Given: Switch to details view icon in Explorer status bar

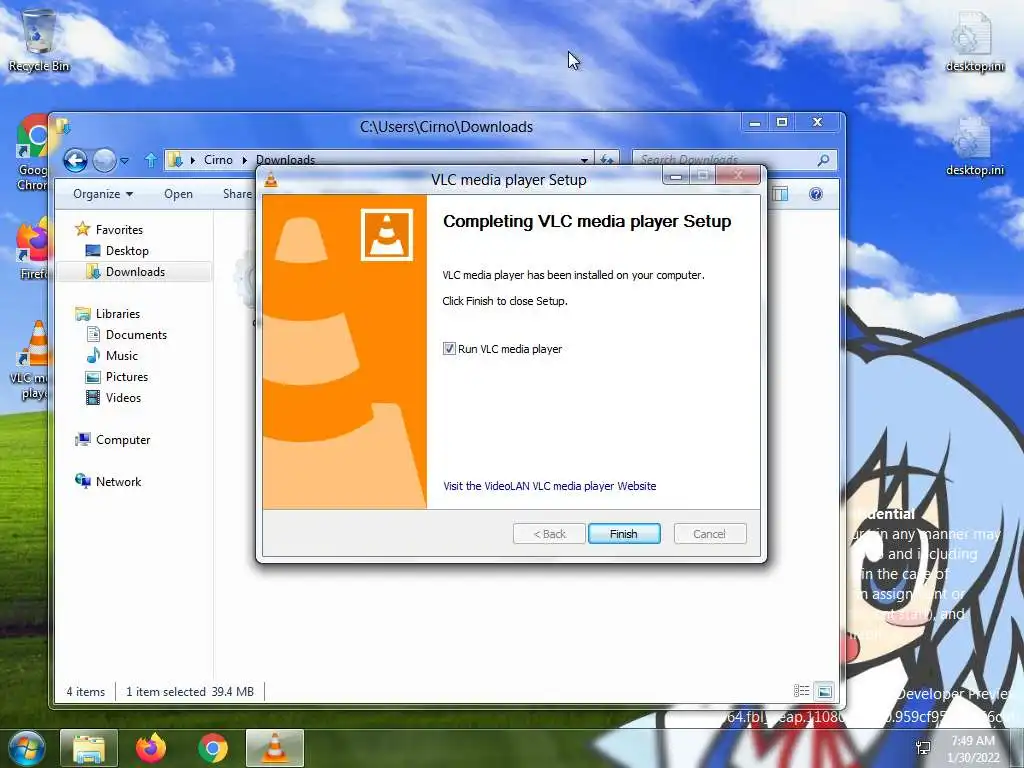Looking at the screenshot, I should pos(801,691).
